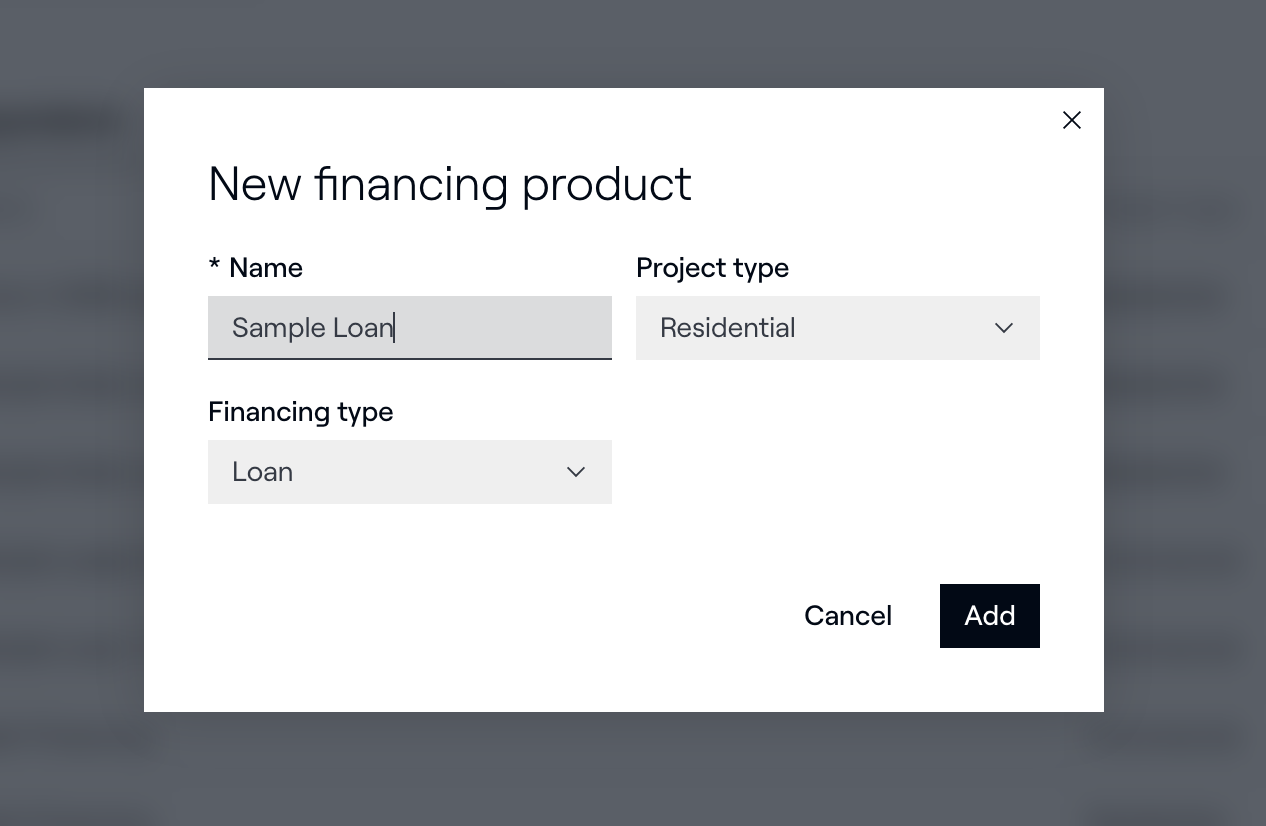This screenshot has width=1266, height=826.
Task: Click the Loan value in Financing type
Action: pyautogui.click(x=262, y=472)
